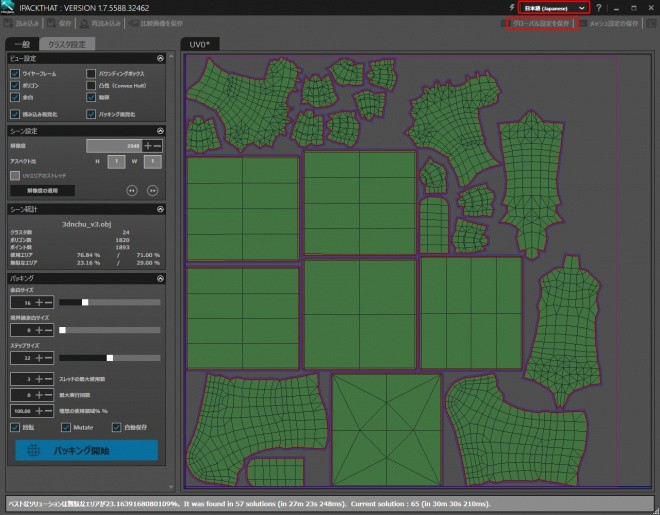Image resolution: width=660 pixels, height=515 pixels.
Task: Click the ステップサイズ step size slider handle
Action: click(110, 358)
